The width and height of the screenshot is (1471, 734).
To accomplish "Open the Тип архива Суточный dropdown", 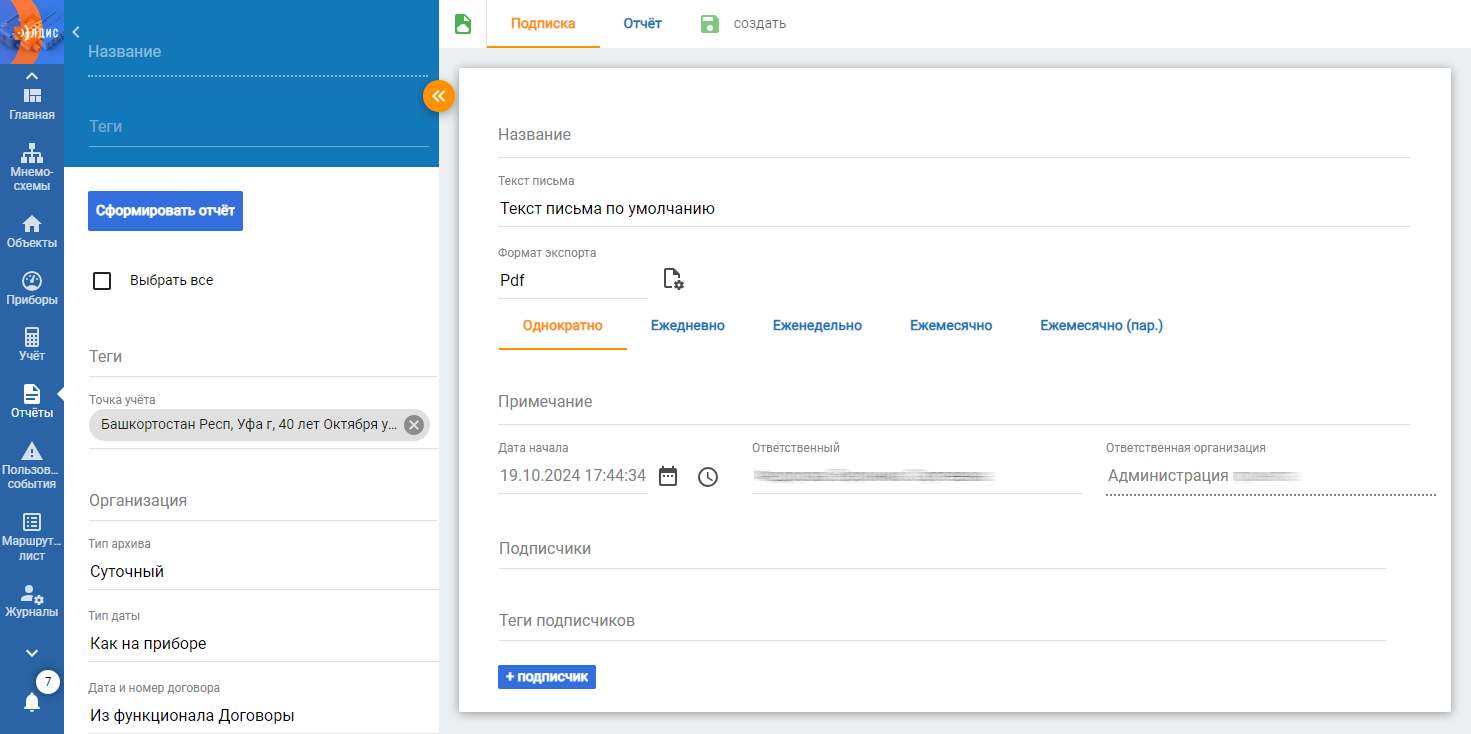I will [x=263, y=572].
